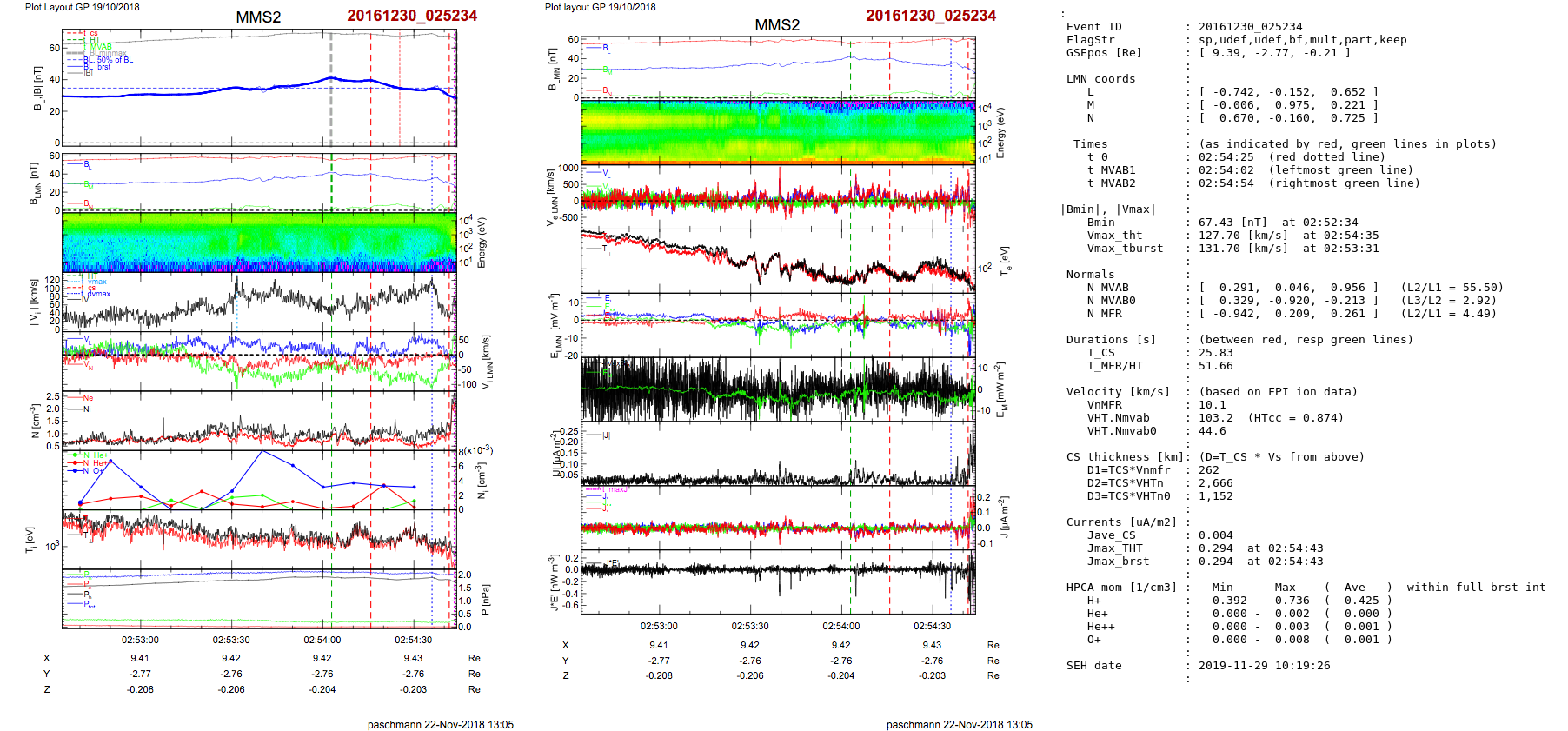Click the paschmann footer under the left plot
This screenshot has width=1568, height=731.
pyautogui.click(x=440, y=724)
